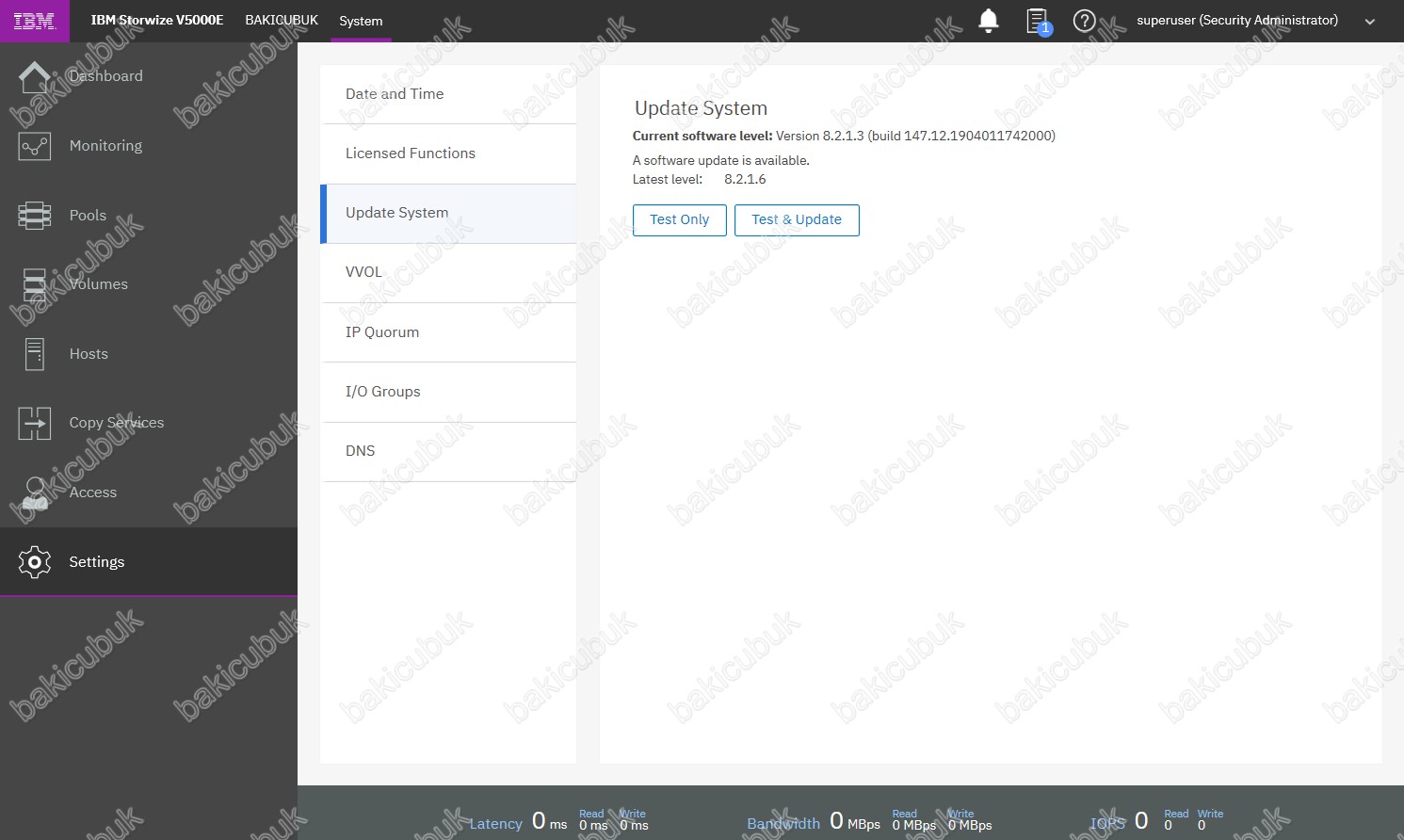The width and height of the screenshot is (1404, 840).
Task: Click the Access user icon
Action: [35, 493]
